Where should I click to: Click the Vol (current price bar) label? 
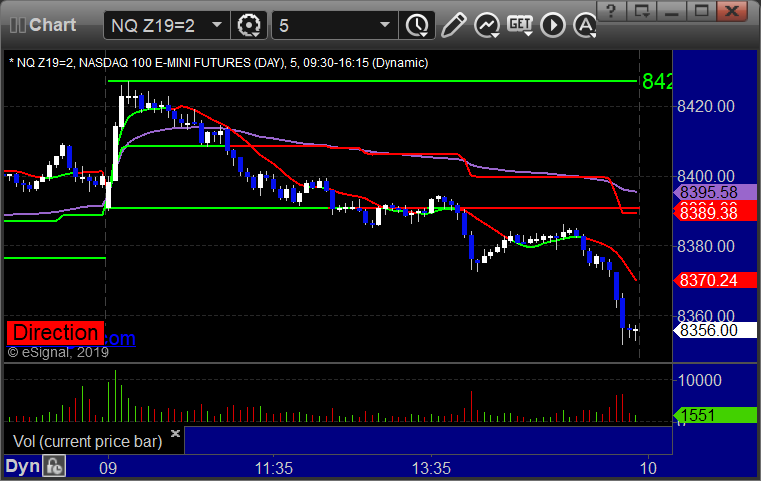coord(87,441)
